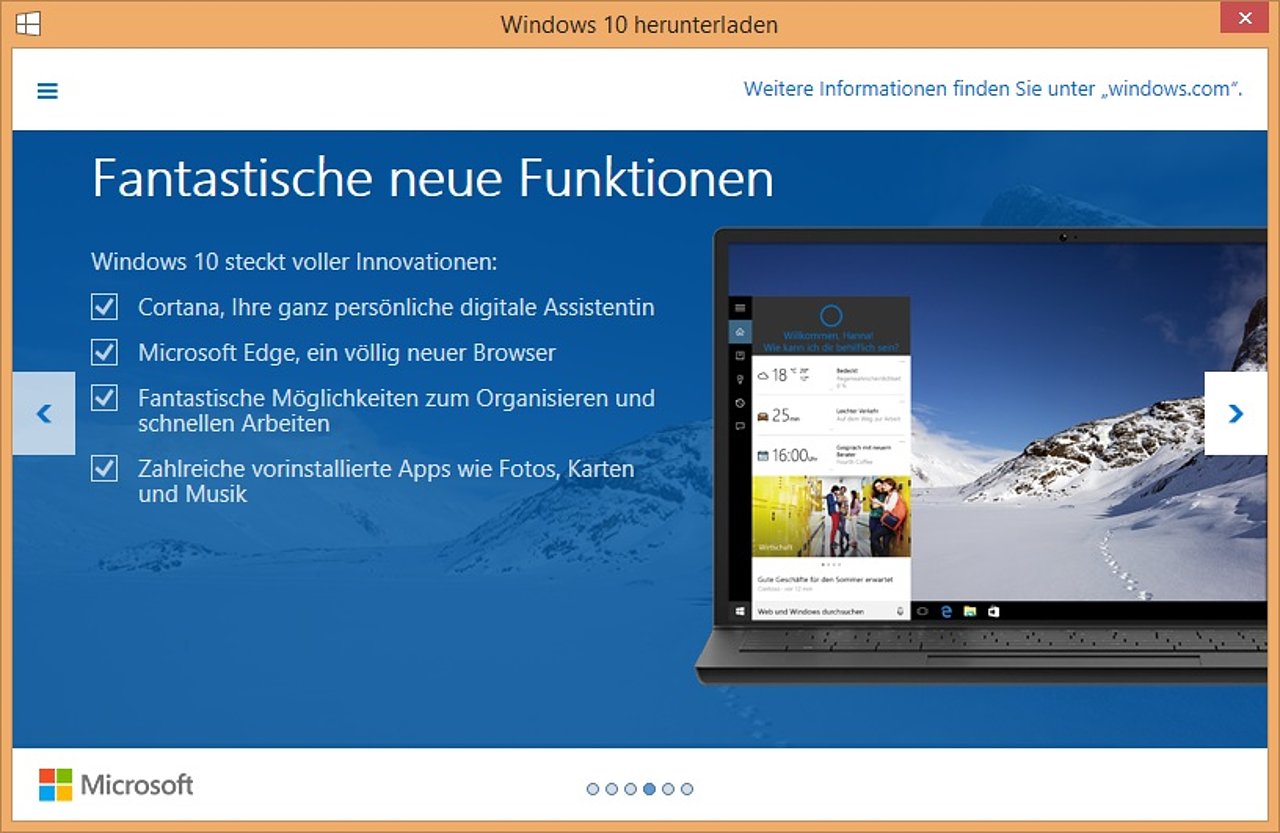Open the windows.com information link
This screenshot has height=833, width=1280.
[992, 89]
